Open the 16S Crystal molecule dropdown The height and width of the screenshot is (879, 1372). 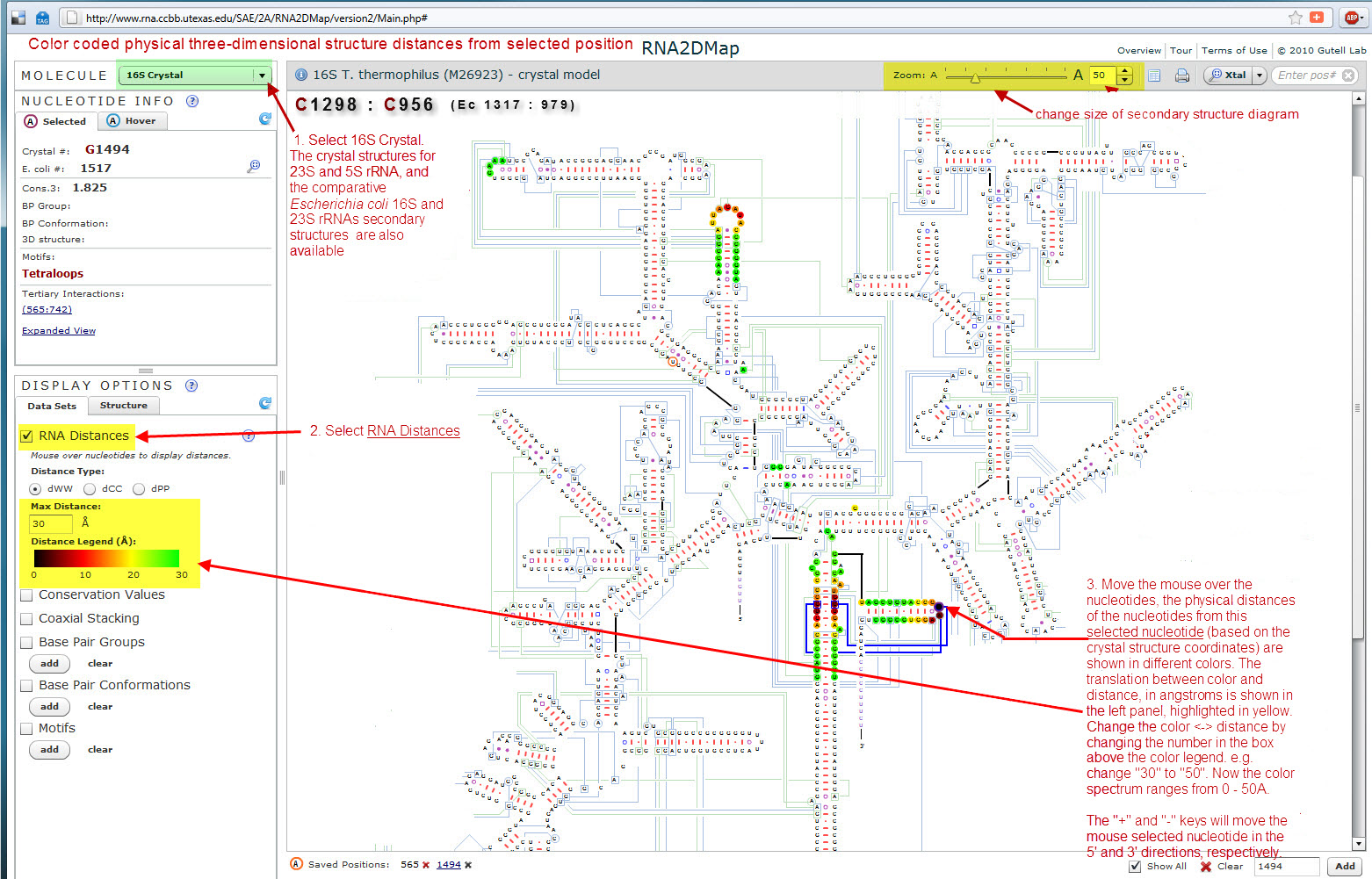tap(262, 76)
